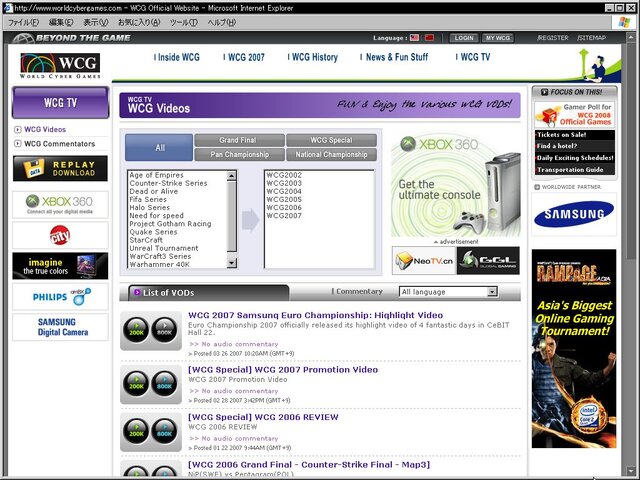Image resolution: width=640 pixels, height=480 pixels.
Task: Play the 200K stream of WCG 2006 REVIEW
Action: (x=136, y=430)
